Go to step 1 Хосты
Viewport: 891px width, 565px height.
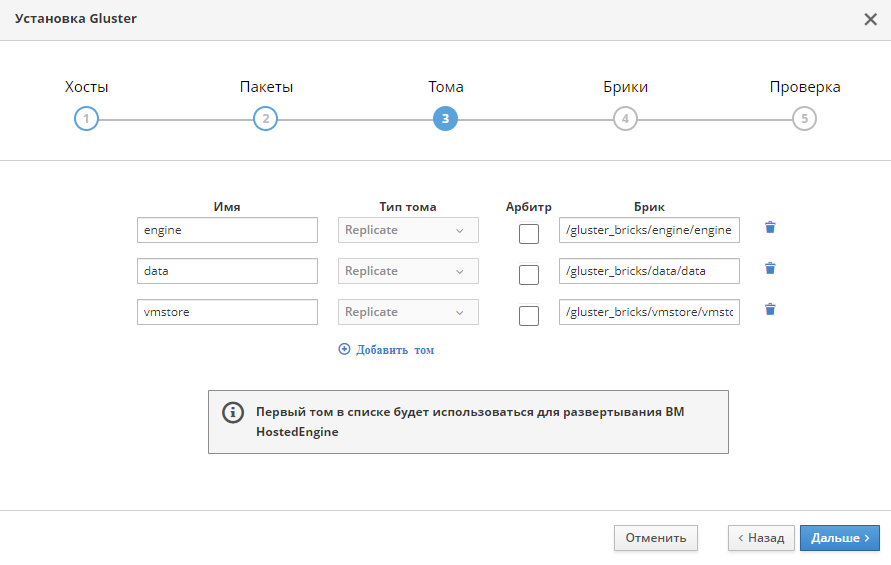tap(86, 119)
